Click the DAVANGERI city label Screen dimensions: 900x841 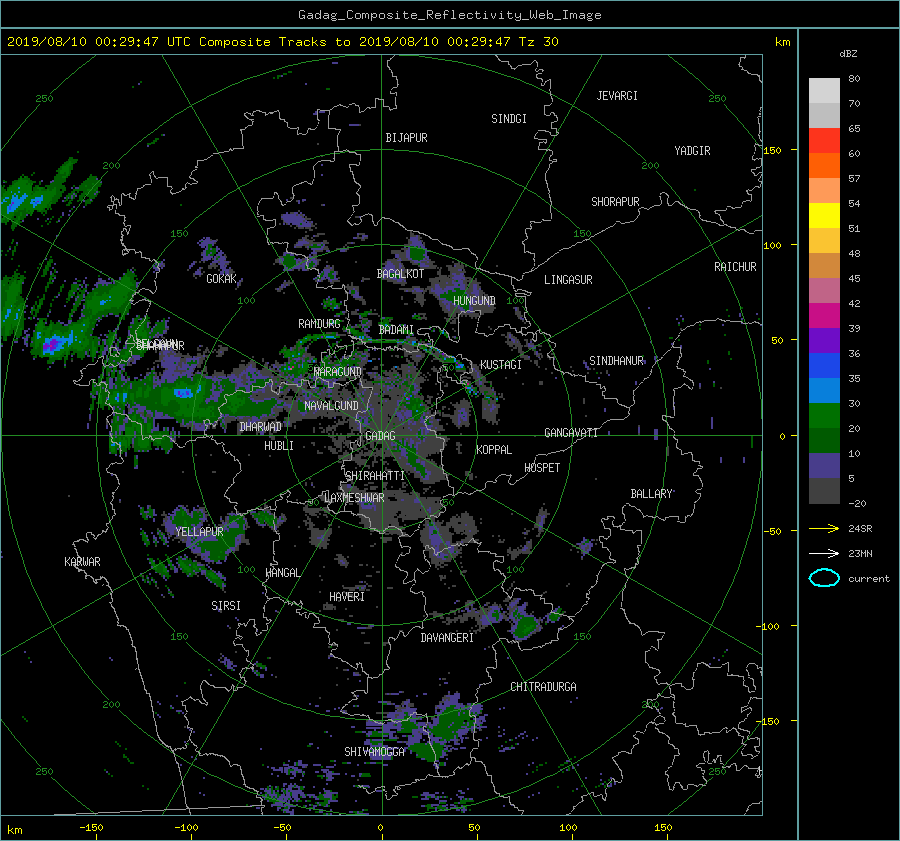pos(447,638)
